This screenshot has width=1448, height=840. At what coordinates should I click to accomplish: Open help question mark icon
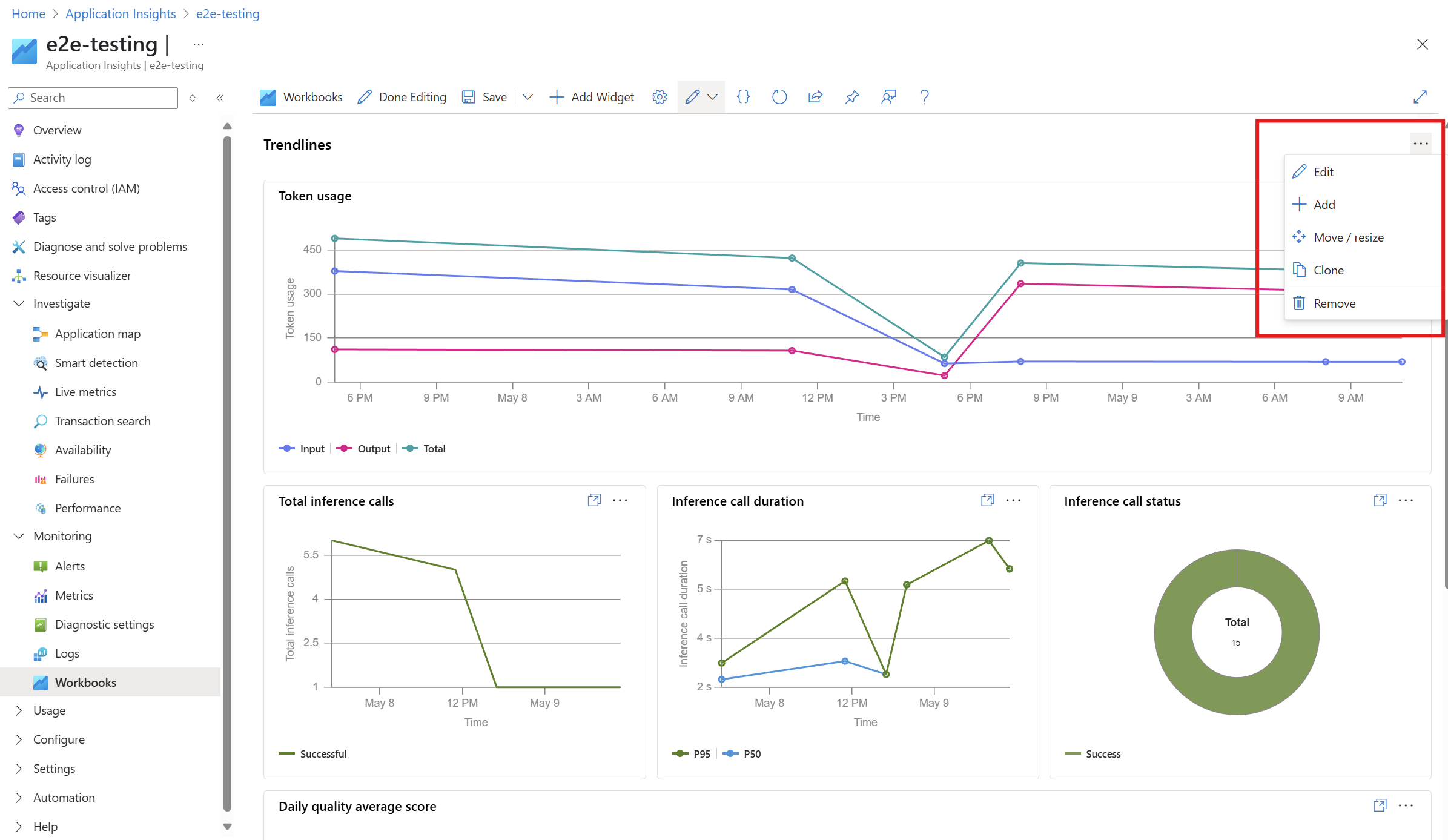[924, 97]
